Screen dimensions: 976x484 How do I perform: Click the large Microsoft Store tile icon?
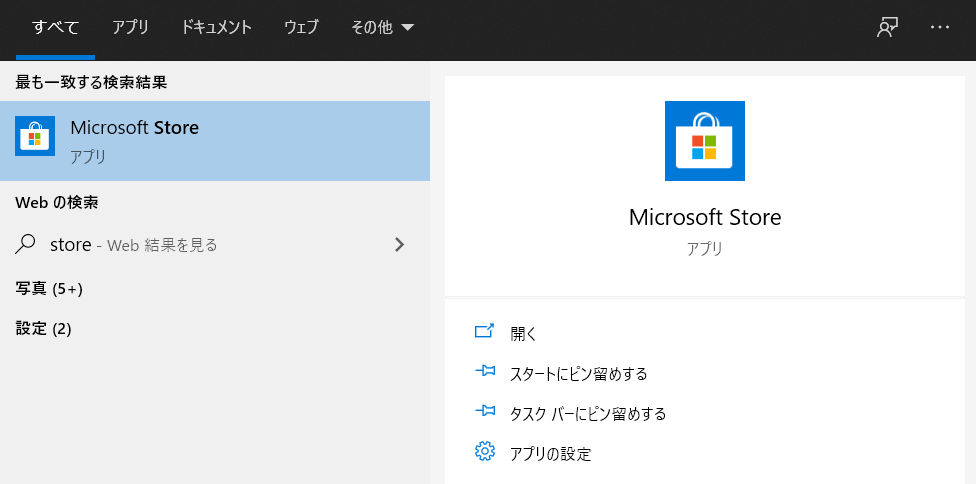click(x=705, y=141)
